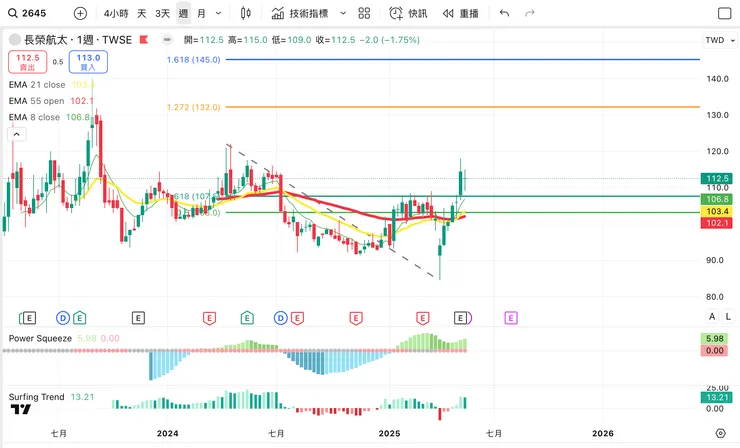Select the 4小時 timeframe

tap(116, 13)
